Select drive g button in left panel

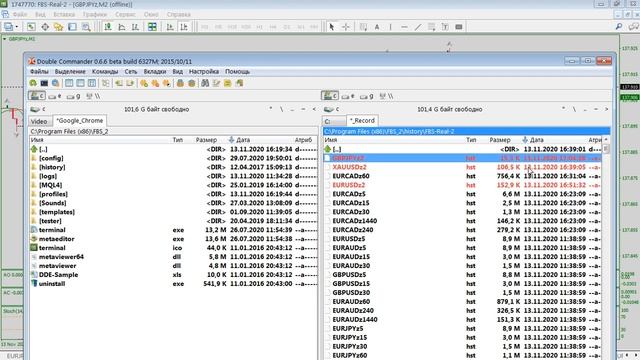click(73, 96)
